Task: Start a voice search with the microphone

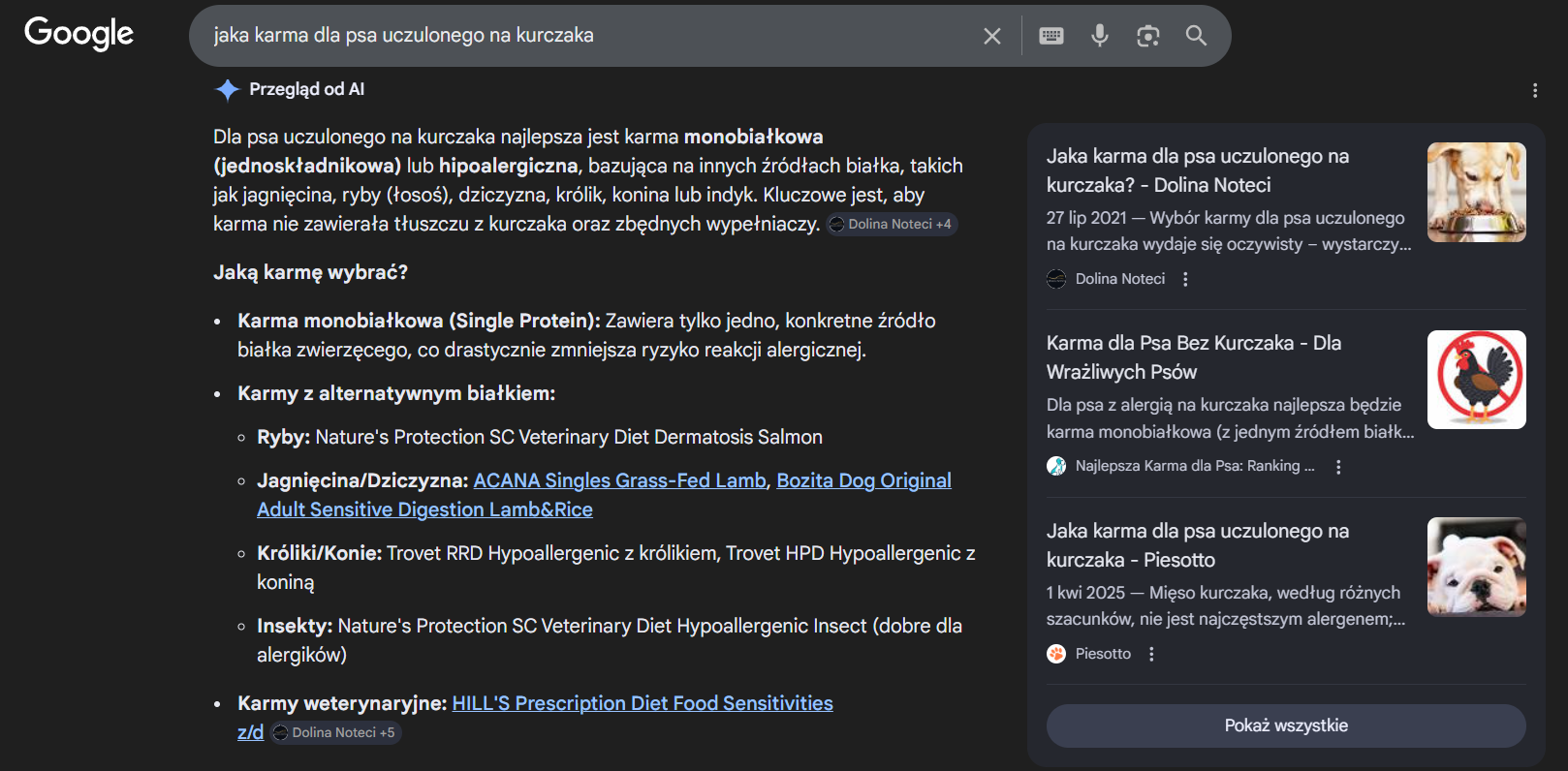Action: 1100,36
